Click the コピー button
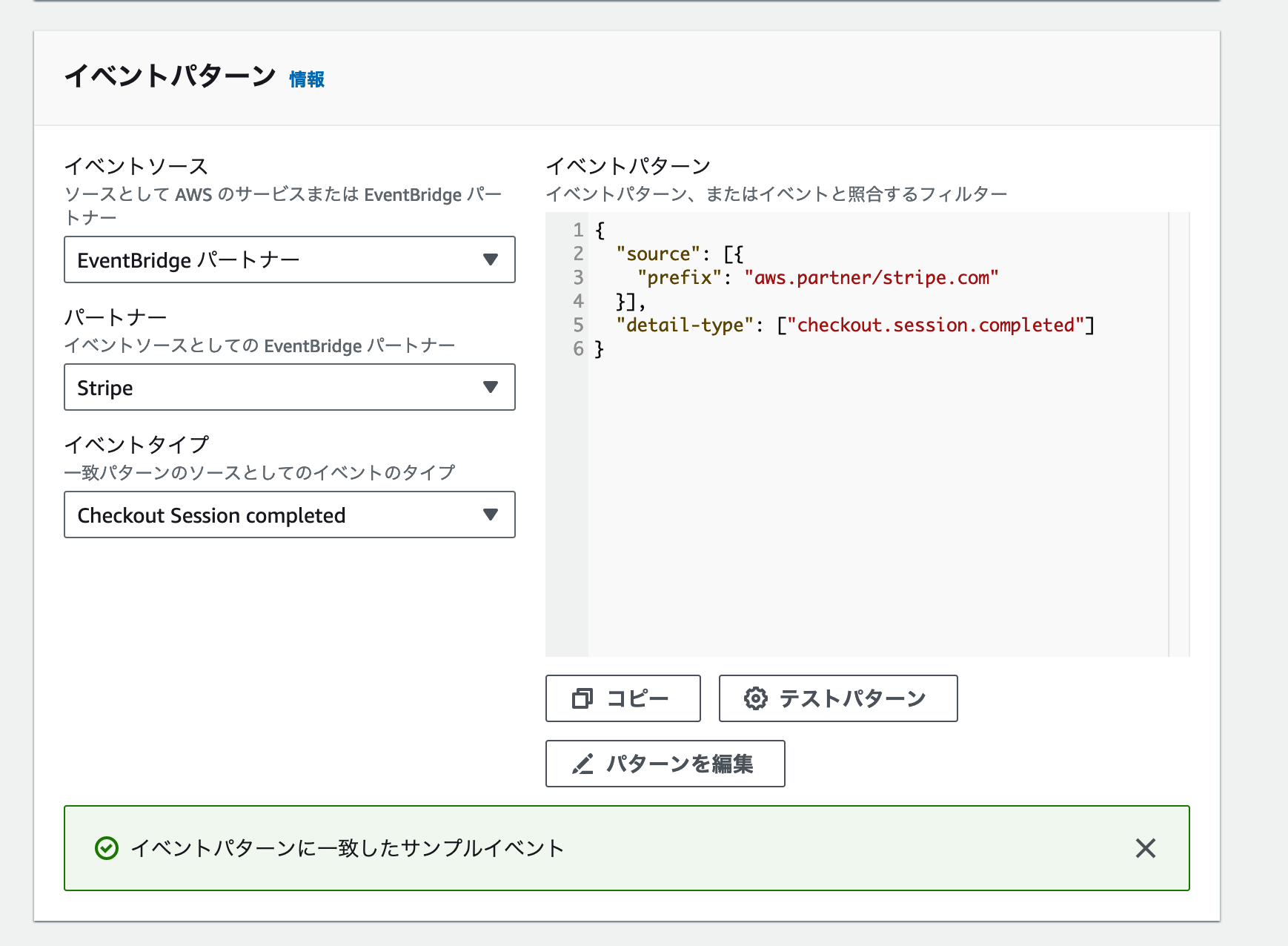Screen dimensions: 1288x946 pos(623,698)
